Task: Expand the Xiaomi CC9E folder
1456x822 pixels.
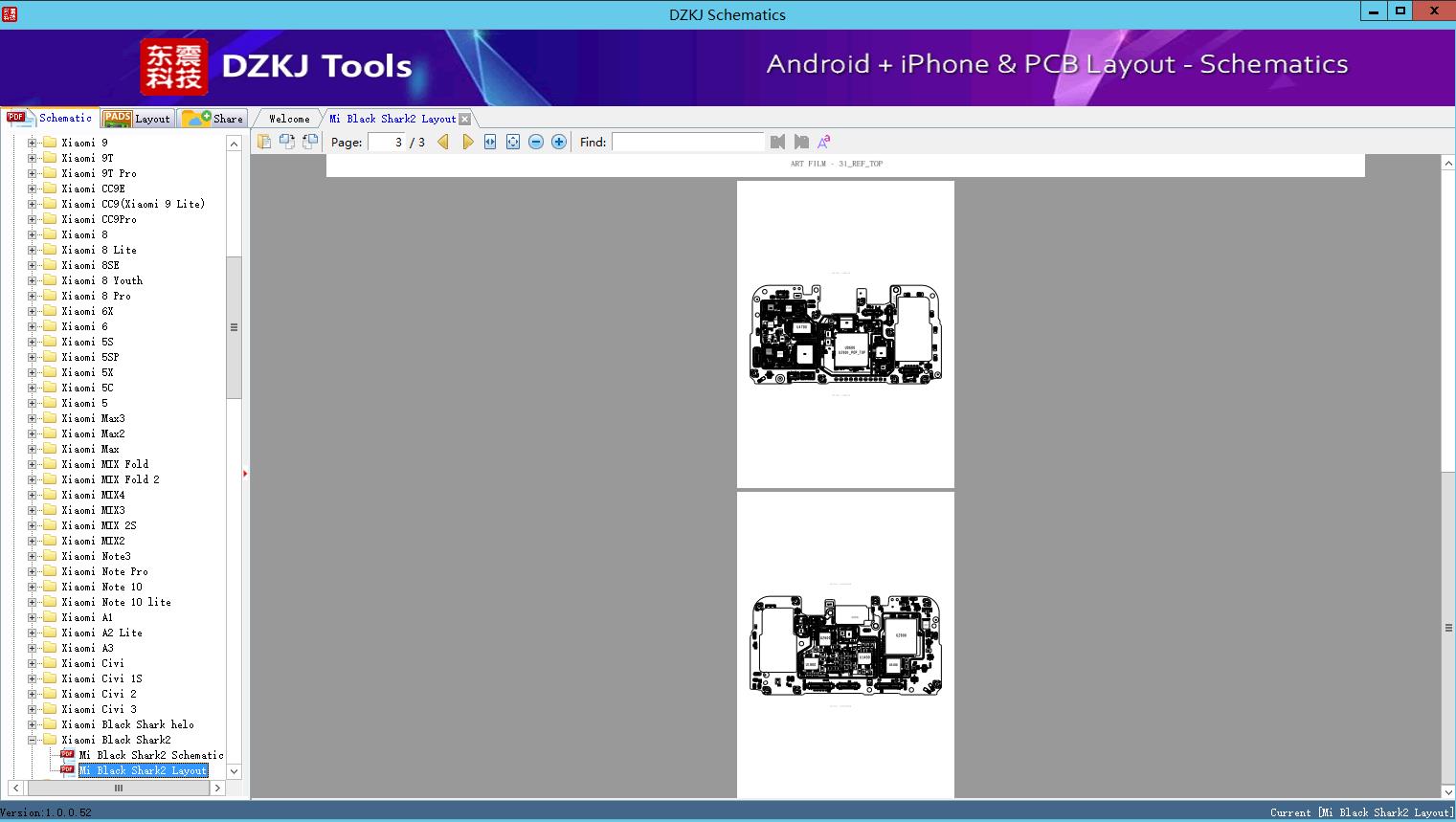Action: coord(32,189)
